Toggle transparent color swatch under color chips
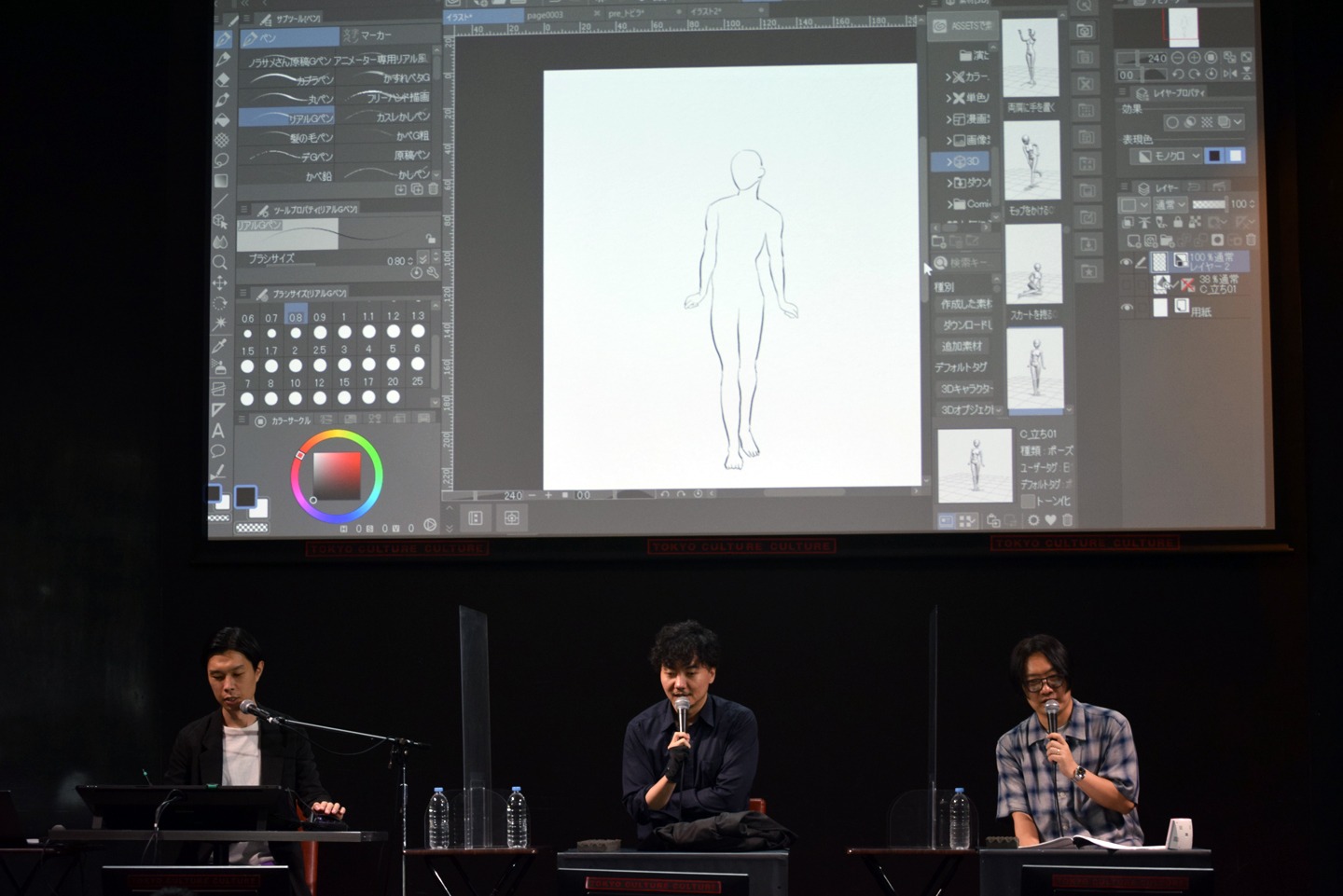 251,528
